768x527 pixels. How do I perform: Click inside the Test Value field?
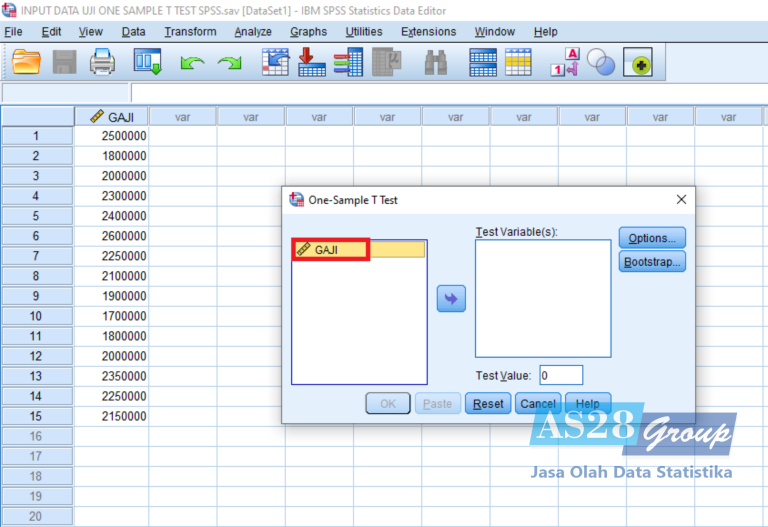click(x=560, y=375)
